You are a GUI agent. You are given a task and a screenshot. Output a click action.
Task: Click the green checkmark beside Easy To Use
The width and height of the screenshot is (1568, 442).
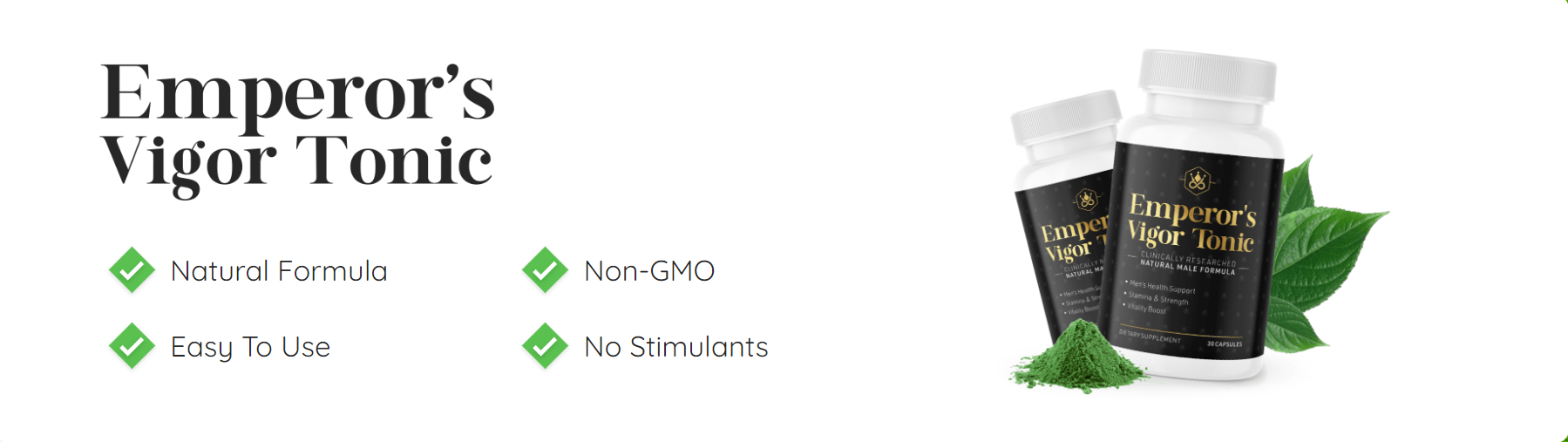tap(132, 346)
